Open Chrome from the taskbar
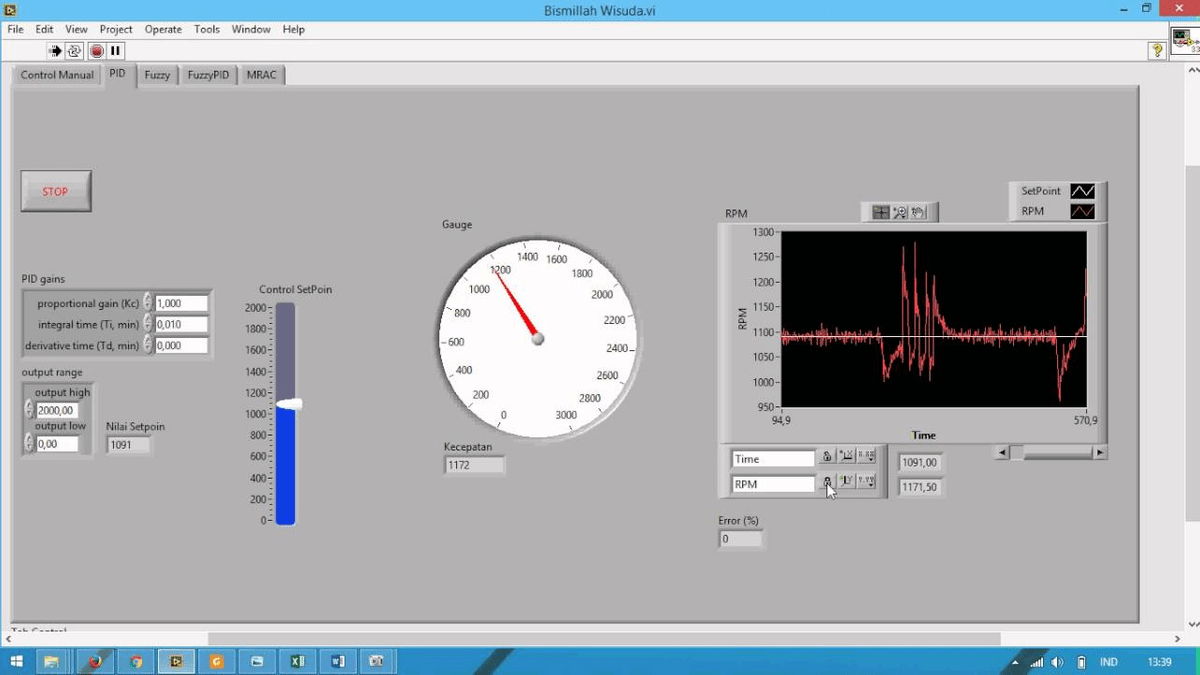 [136, 661]
